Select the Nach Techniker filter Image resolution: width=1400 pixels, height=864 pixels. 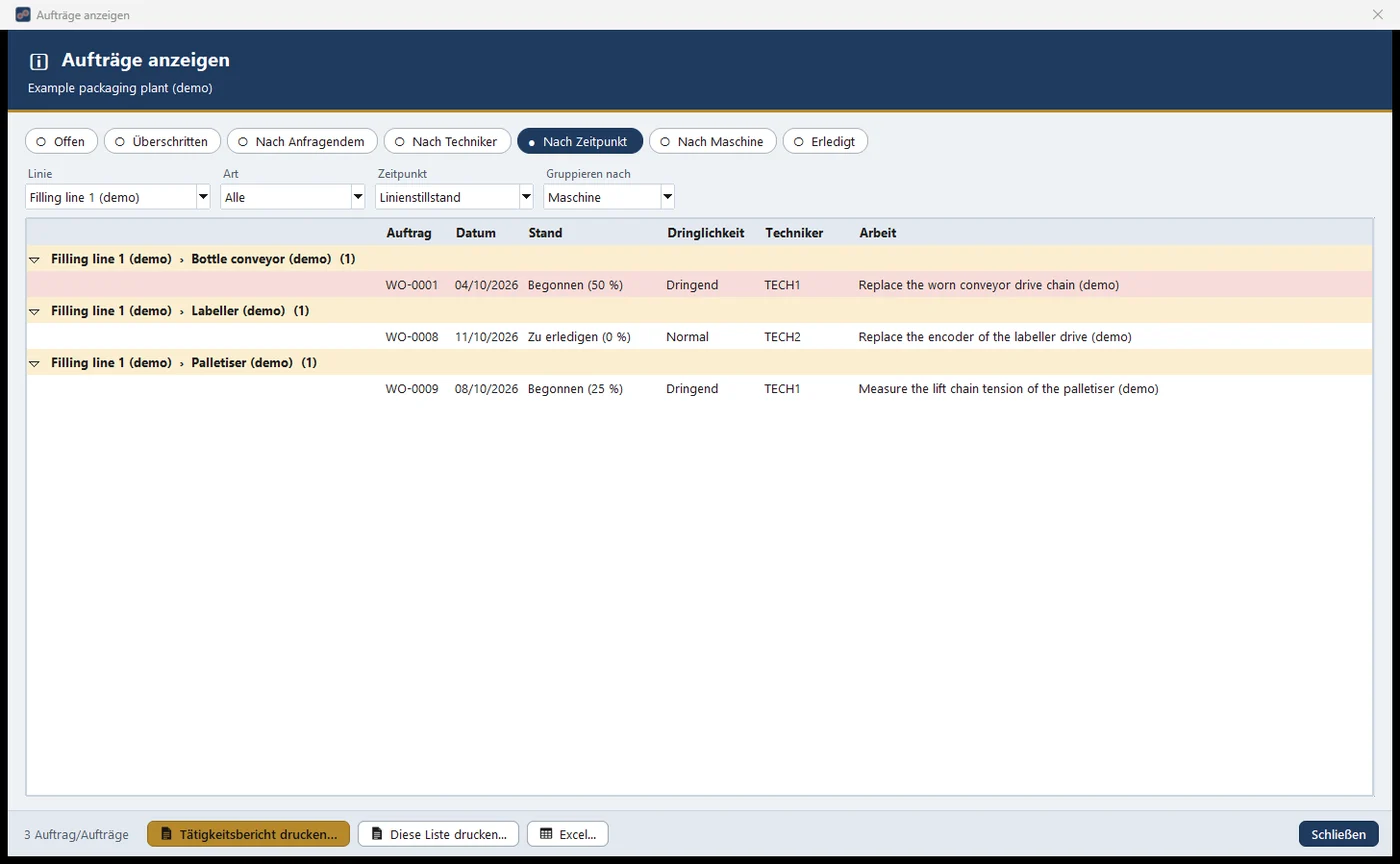coord(447,141)
